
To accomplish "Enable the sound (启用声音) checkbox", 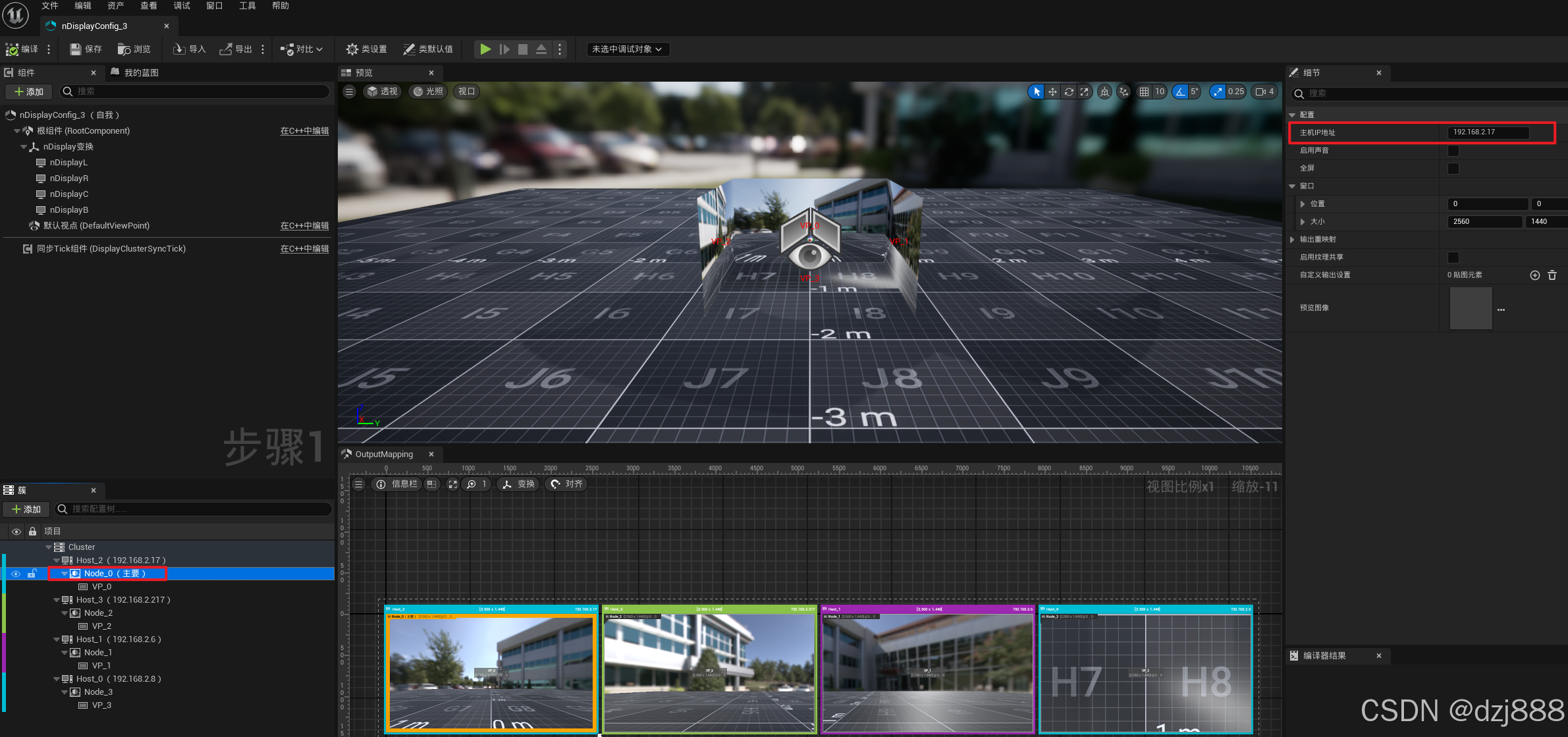I will coord(1453,151).
